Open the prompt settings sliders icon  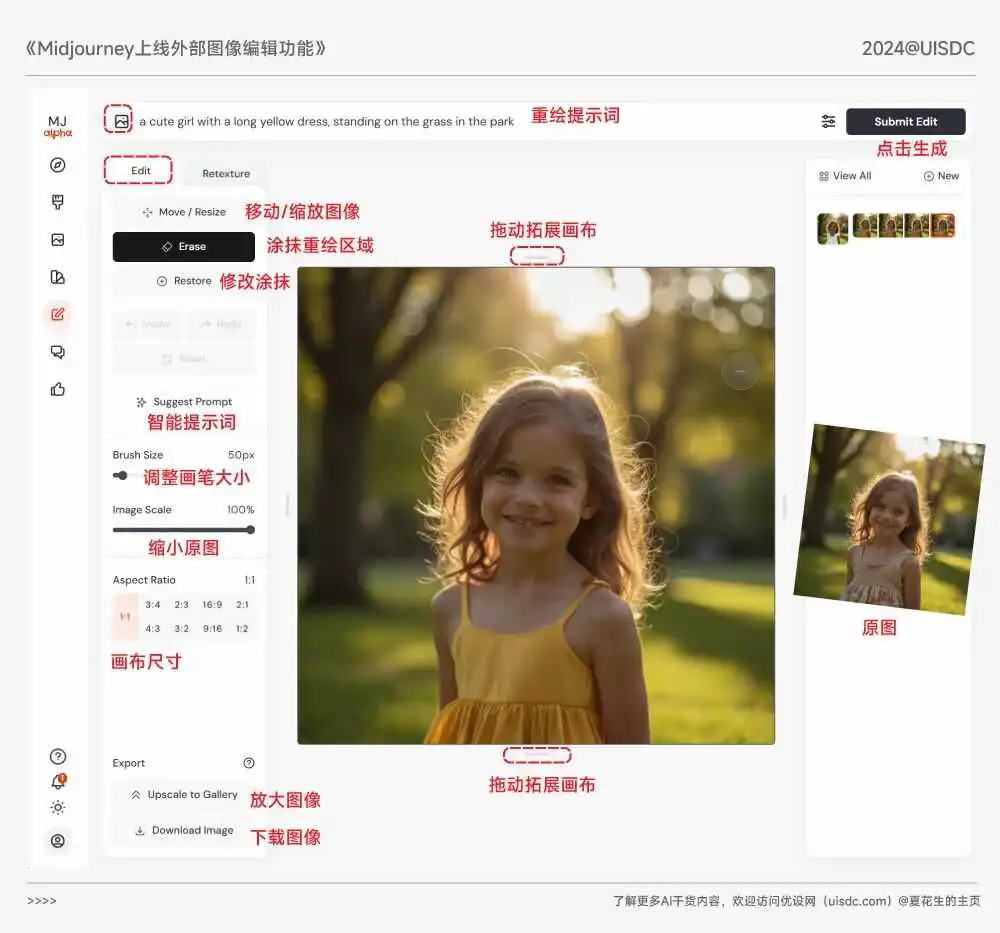tap(828, 122)
